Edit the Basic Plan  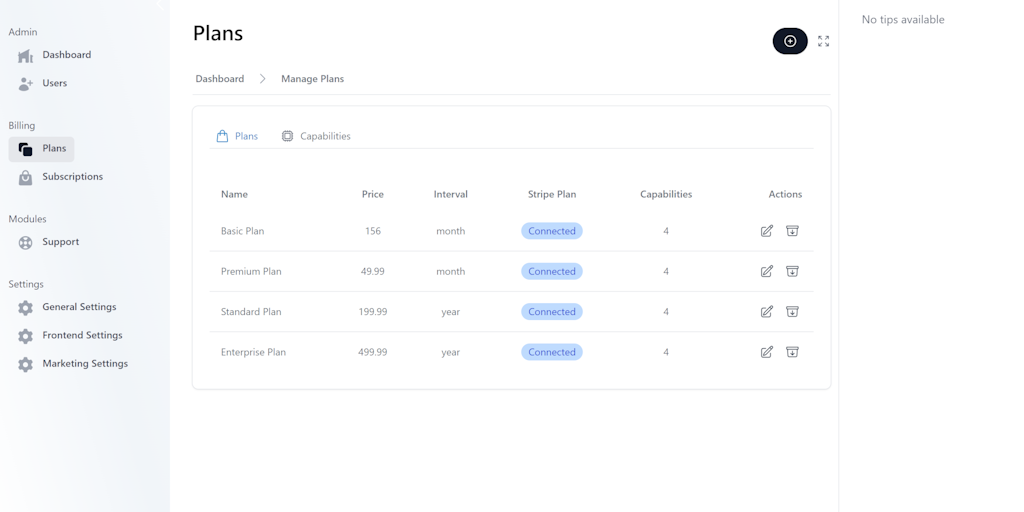(766, 231)
